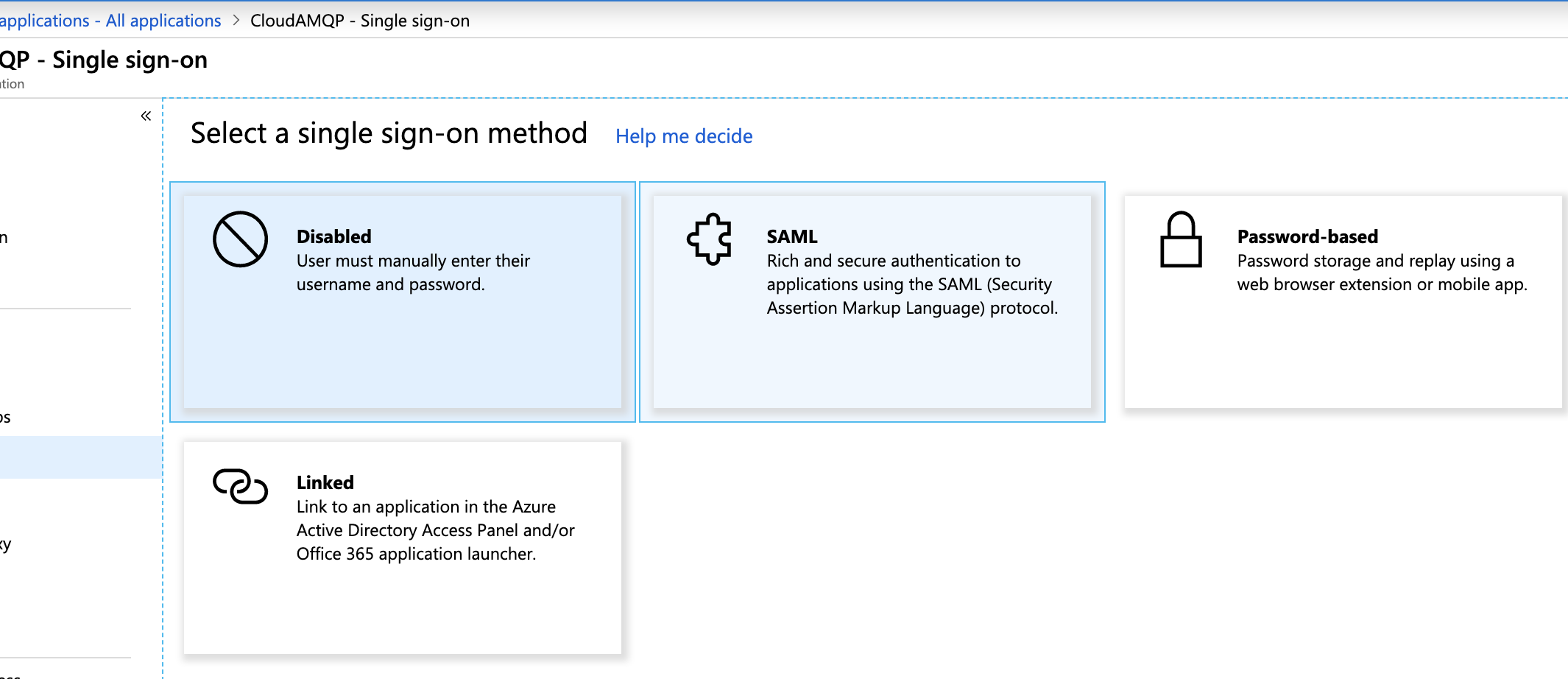Click the Password-based padlock icon

pyautogui.click(x=1181, y=240)
